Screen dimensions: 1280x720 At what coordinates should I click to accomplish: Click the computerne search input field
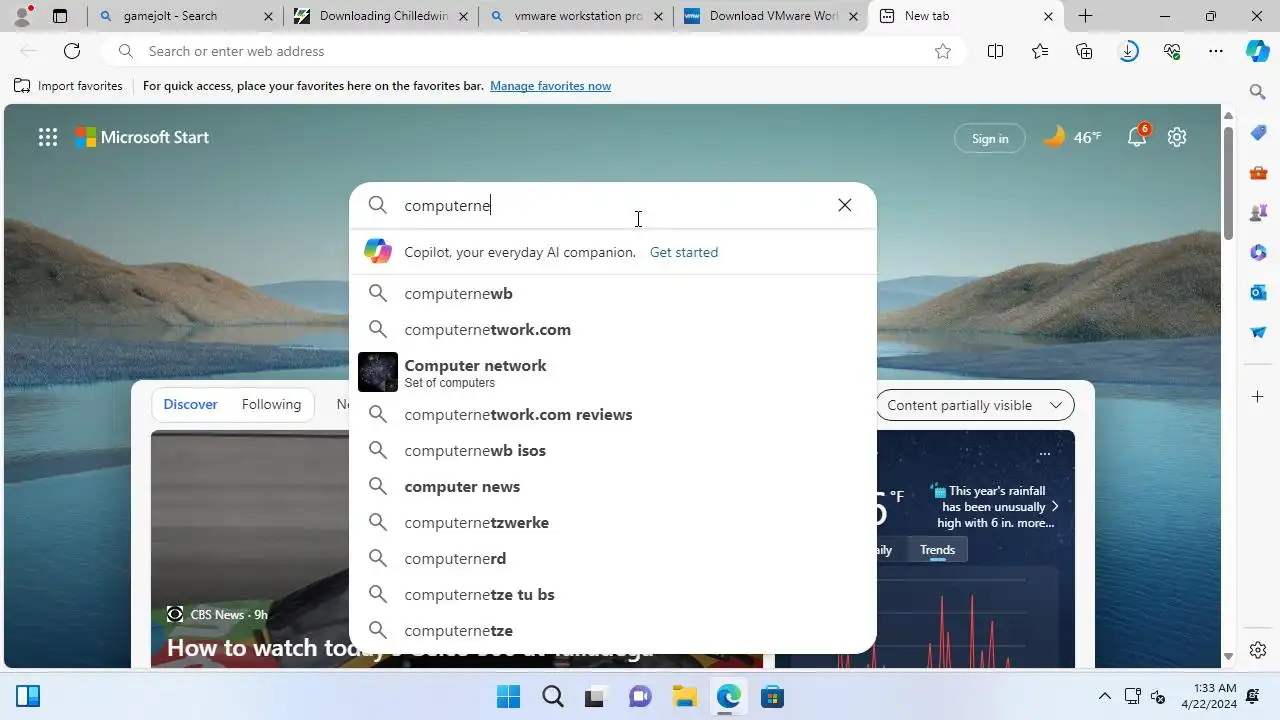click(x=615, y=205)
